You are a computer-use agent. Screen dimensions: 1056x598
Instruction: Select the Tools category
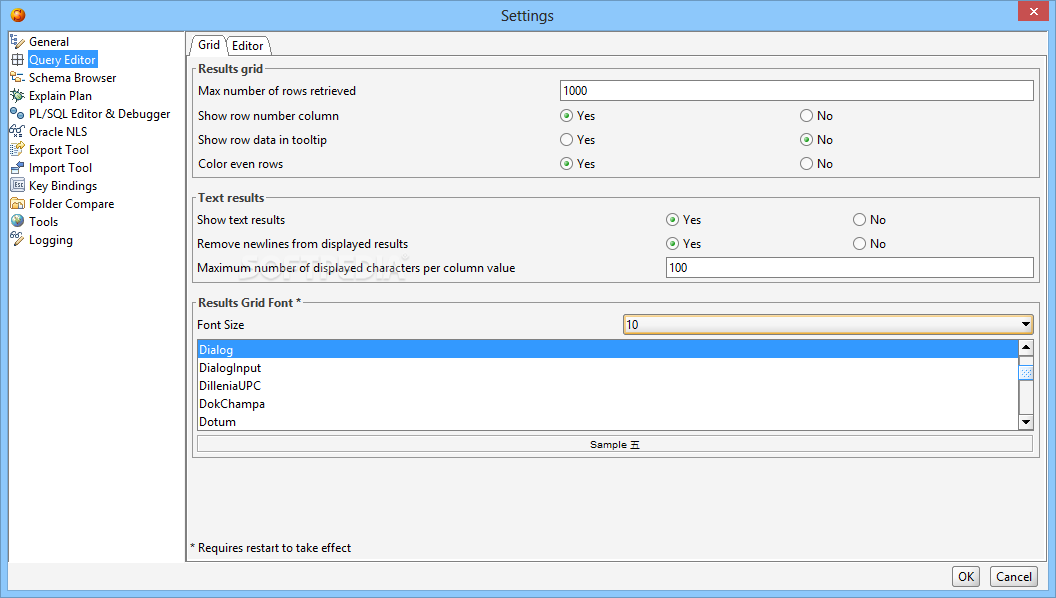pos(43,222)
